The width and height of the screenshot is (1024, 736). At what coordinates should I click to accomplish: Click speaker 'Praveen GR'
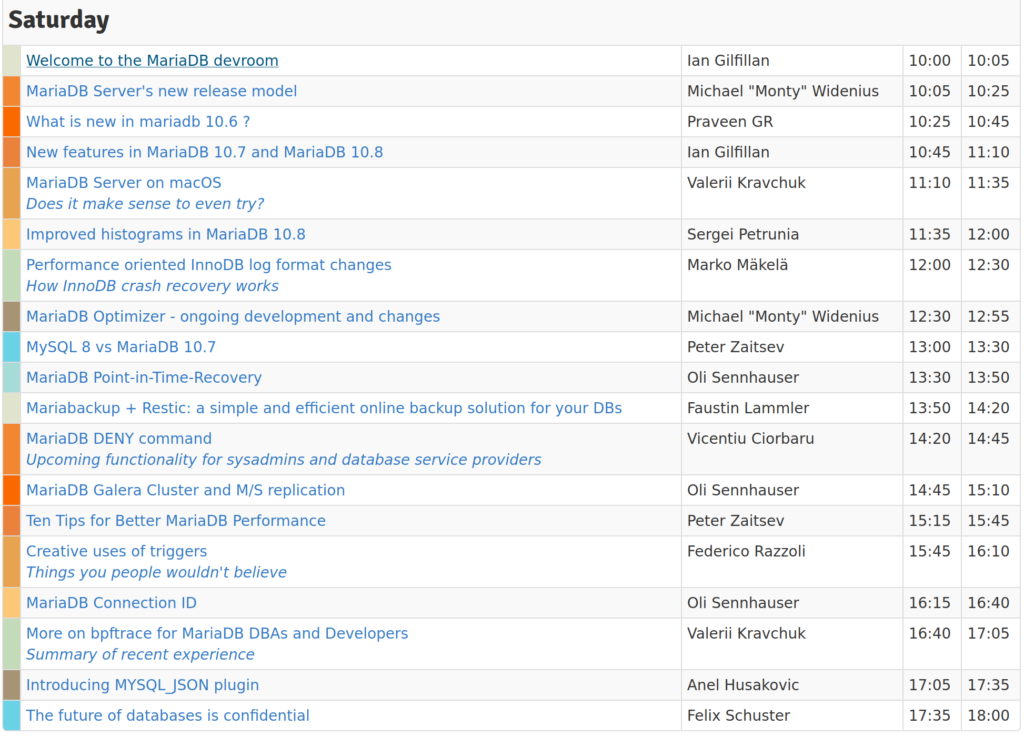coord(729,122)
